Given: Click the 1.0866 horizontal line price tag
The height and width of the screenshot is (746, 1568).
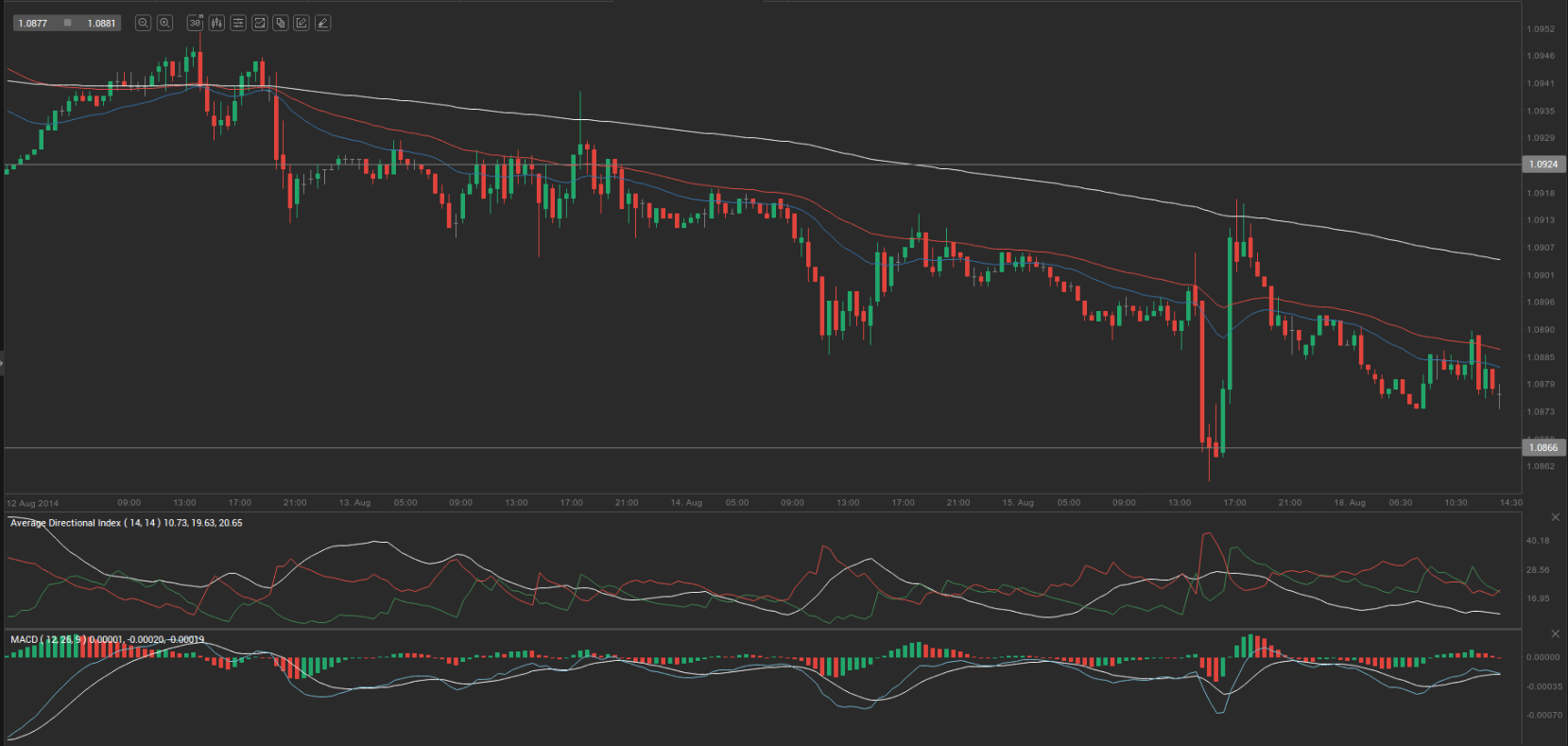Looking at the screenshot, I should (x=1542, y=448).
